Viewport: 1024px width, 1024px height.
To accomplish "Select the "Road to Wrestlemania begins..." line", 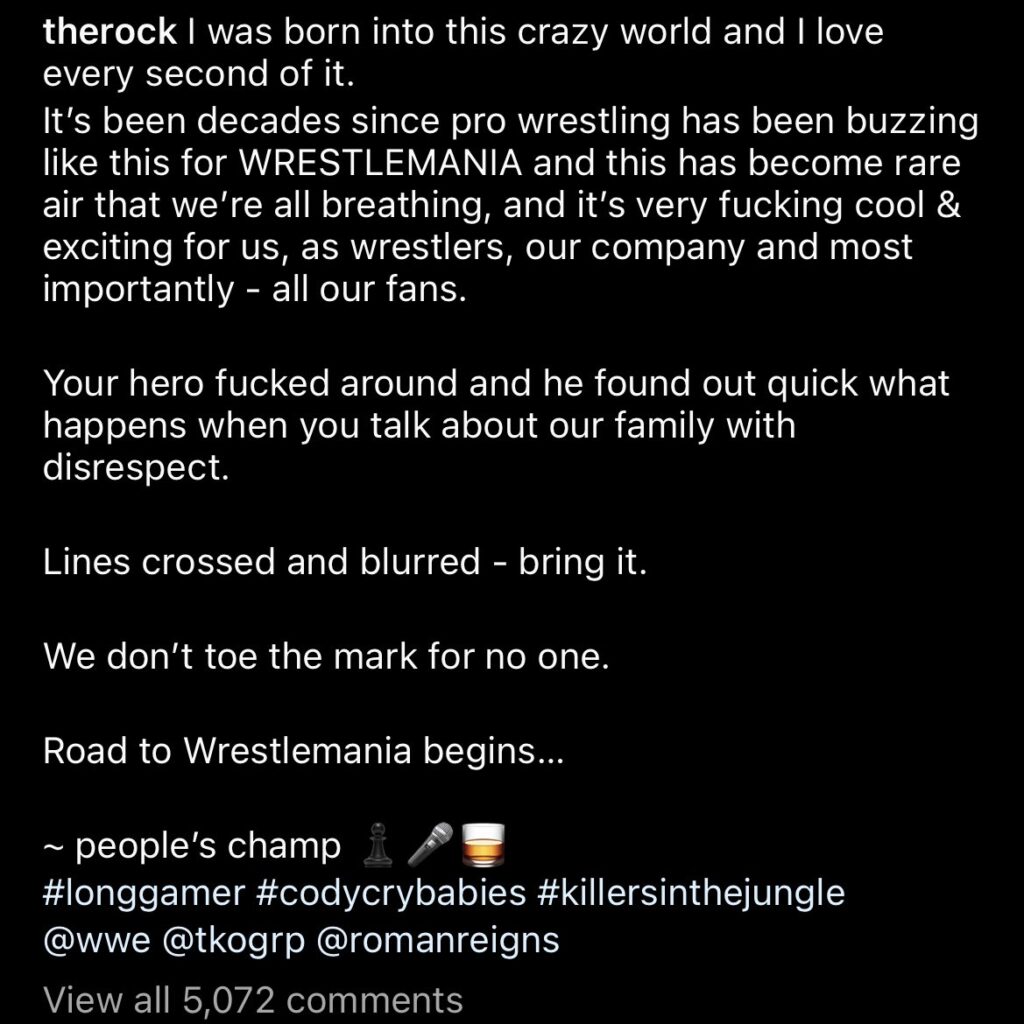I will click(x=303, y=751).
